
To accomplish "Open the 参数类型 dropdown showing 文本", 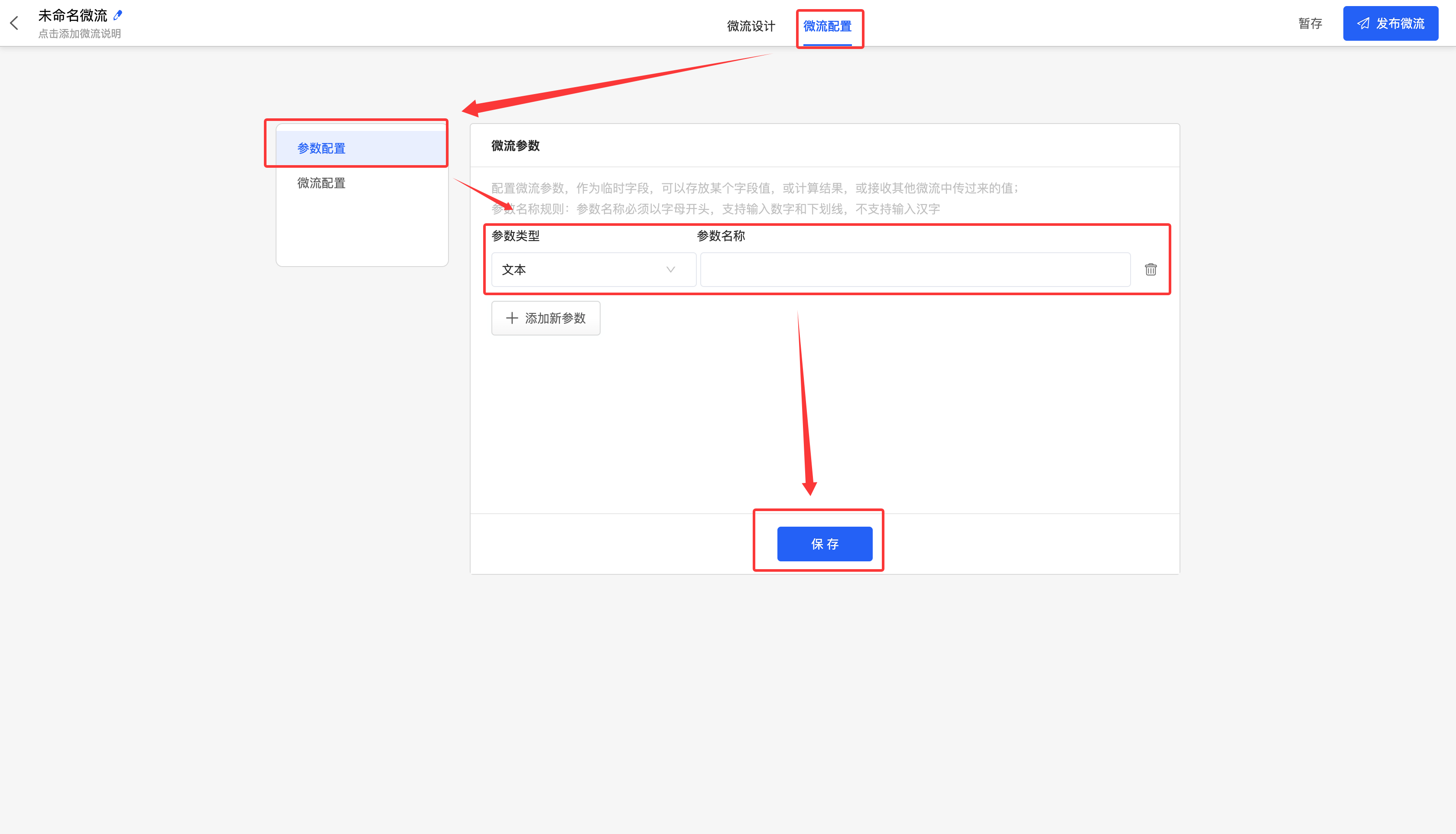I will point(593,269).
